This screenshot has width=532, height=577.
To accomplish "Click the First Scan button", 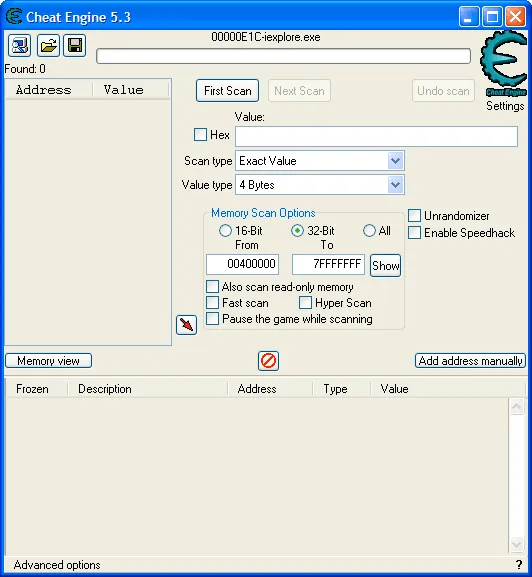I will click(x=227, y=91).
